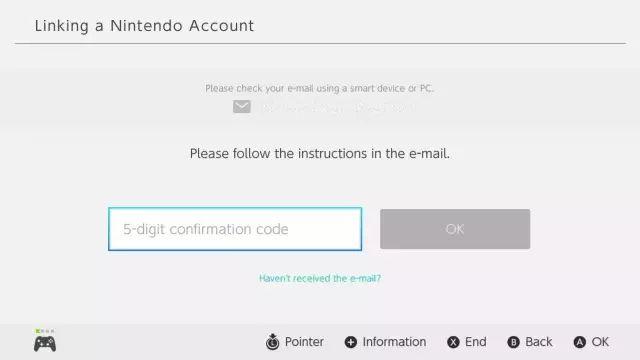The image size is (640, 360).
Task: Click the blurred e-mail address text
Action: (337, 107)
